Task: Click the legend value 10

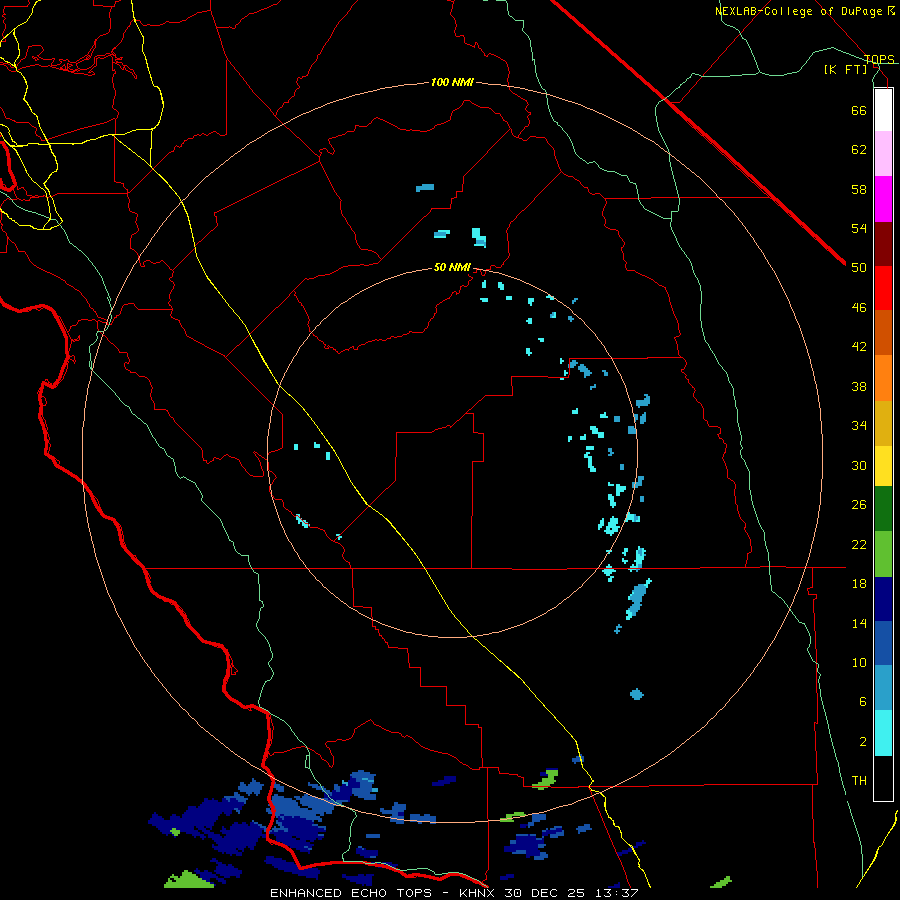Action: [x=859, y=663]
